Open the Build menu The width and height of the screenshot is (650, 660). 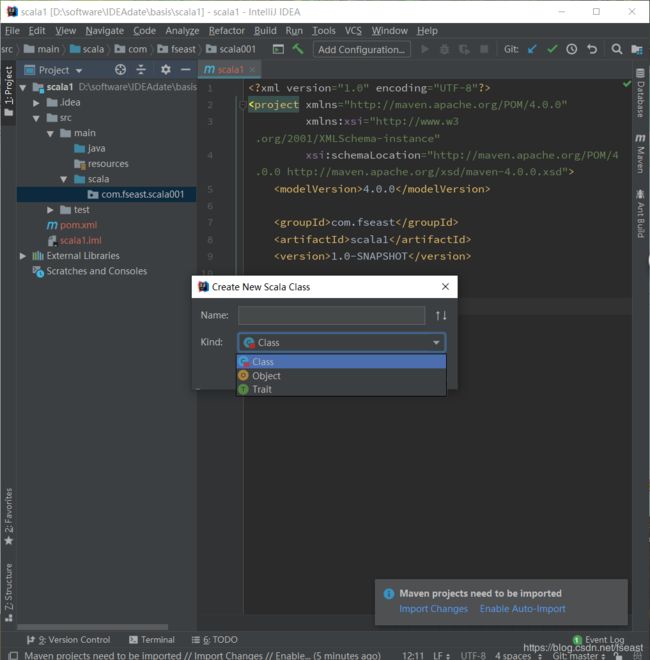265,31
